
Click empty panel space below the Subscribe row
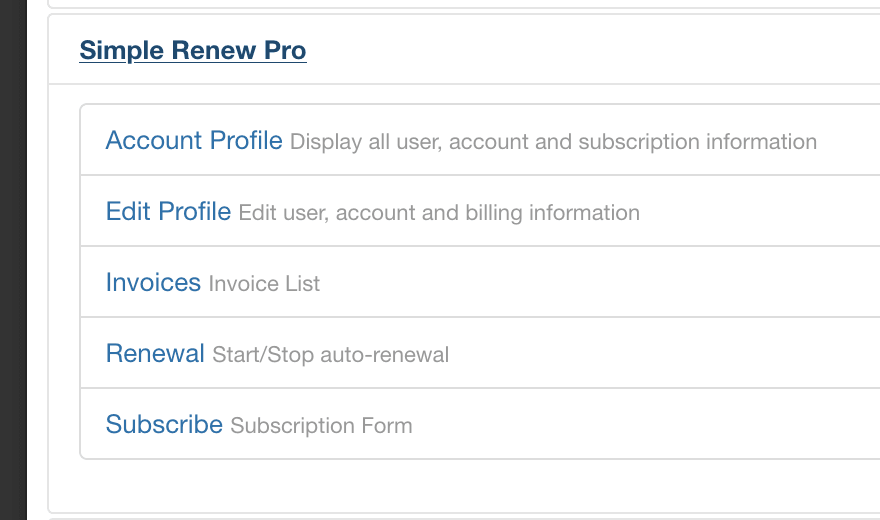point(460,486)
